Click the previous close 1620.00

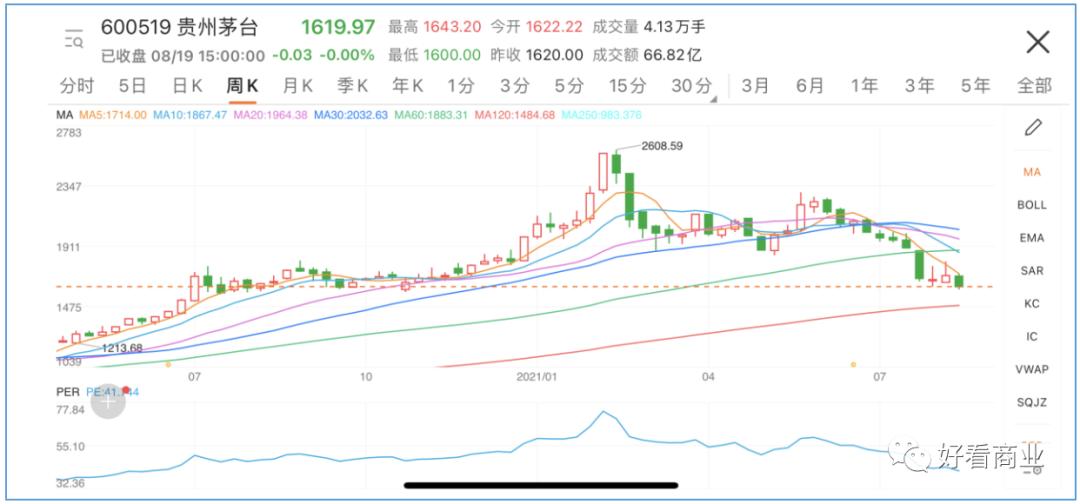point(554,54)
